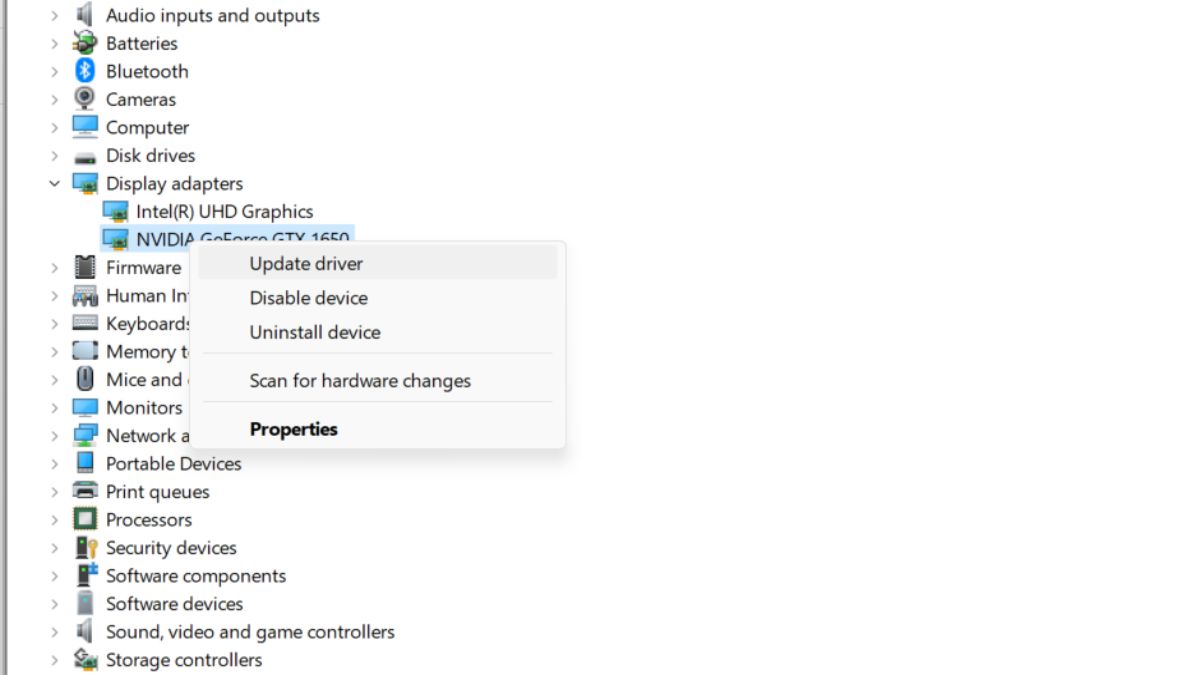Open Properties from the context menu
The image size is (1200, 675).
tap(294, 429)
